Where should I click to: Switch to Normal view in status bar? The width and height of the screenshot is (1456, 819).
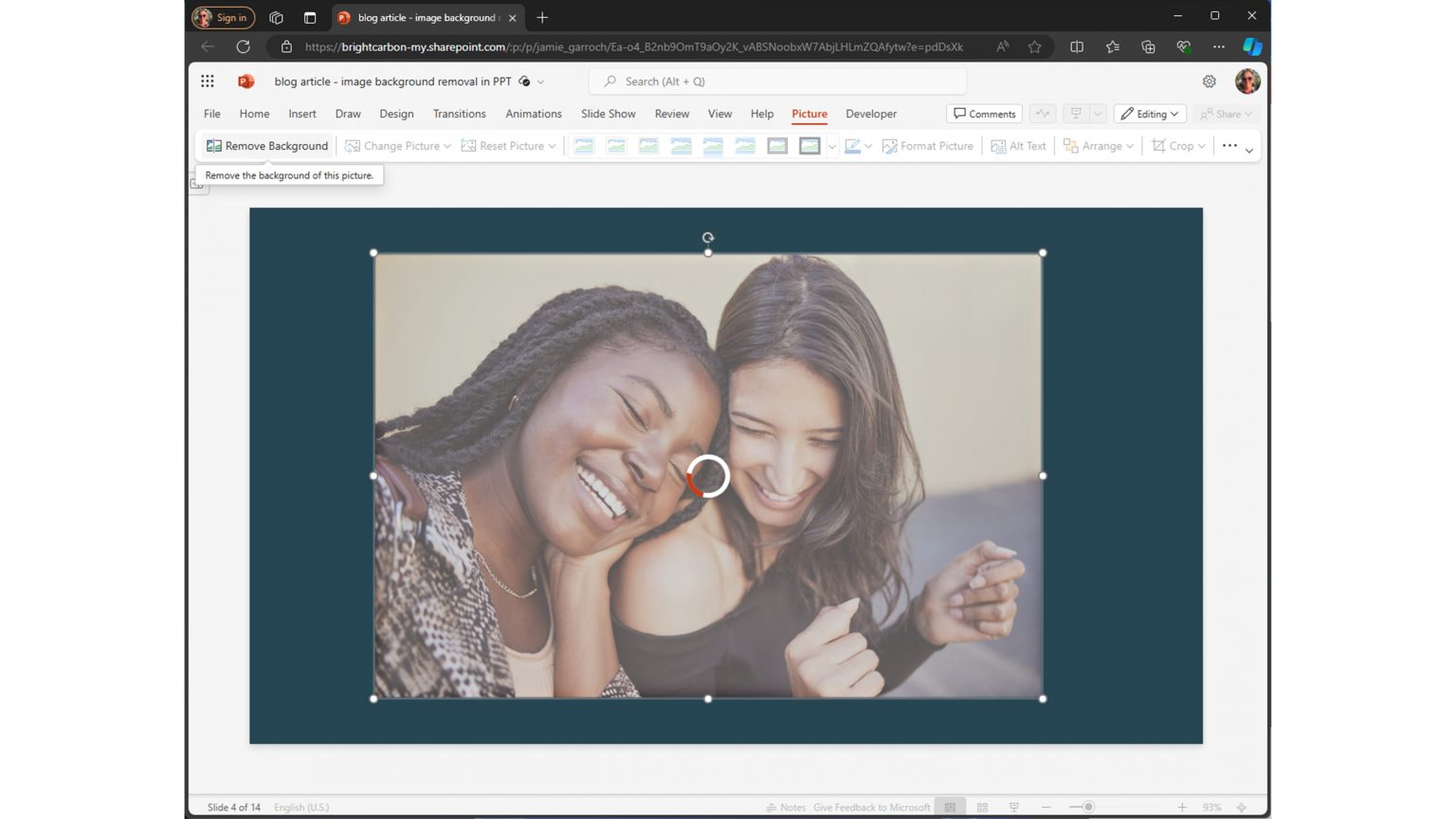coord(950,807)
